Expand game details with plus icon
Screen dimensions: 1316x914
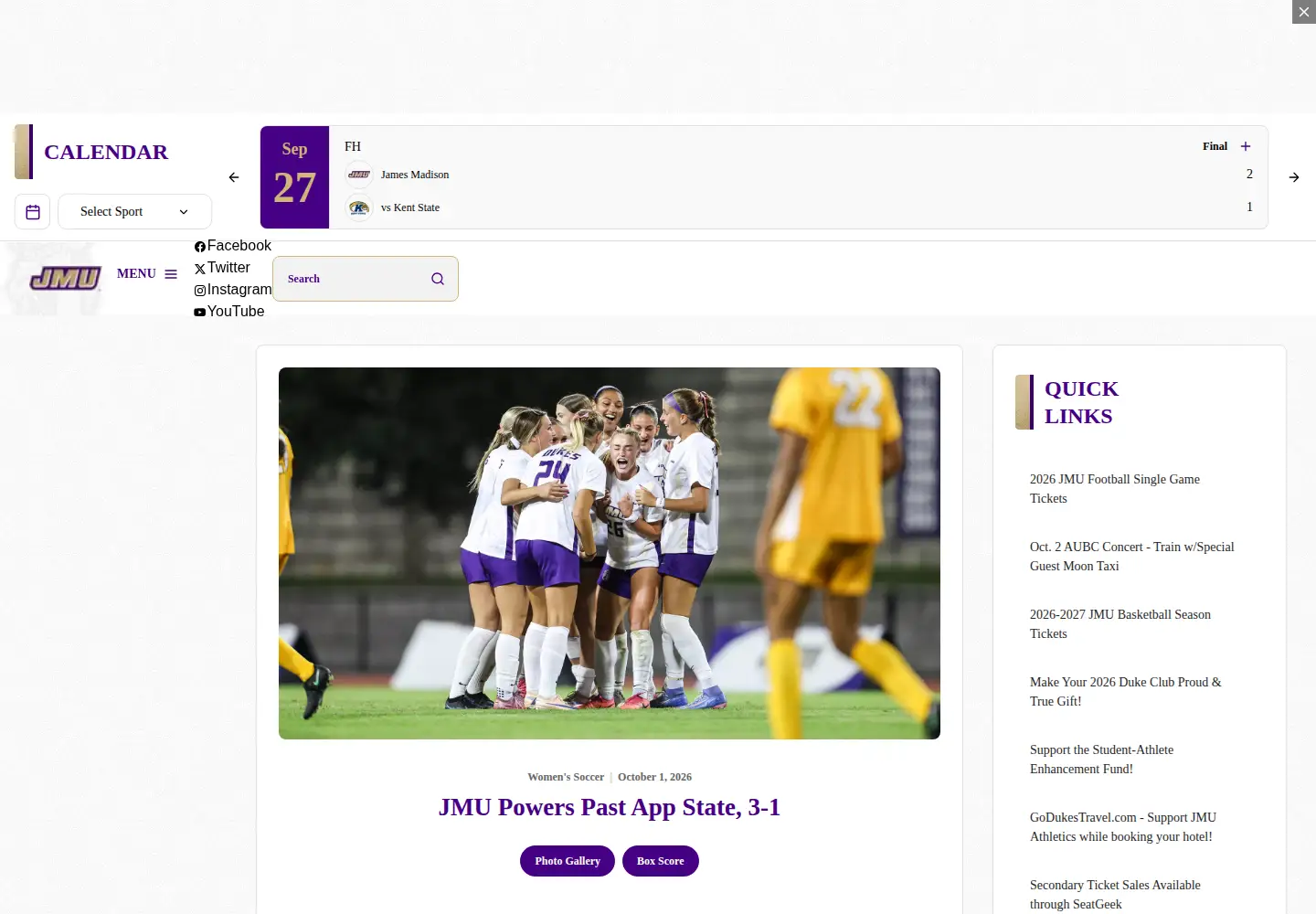tap(1246, 146)
